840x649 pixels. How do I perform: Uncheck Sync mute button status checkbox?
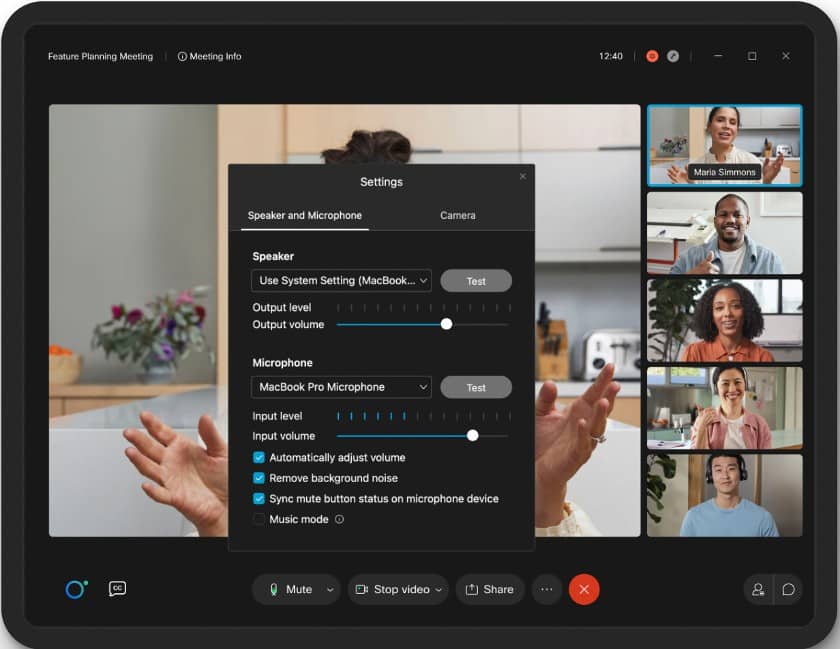259,499
